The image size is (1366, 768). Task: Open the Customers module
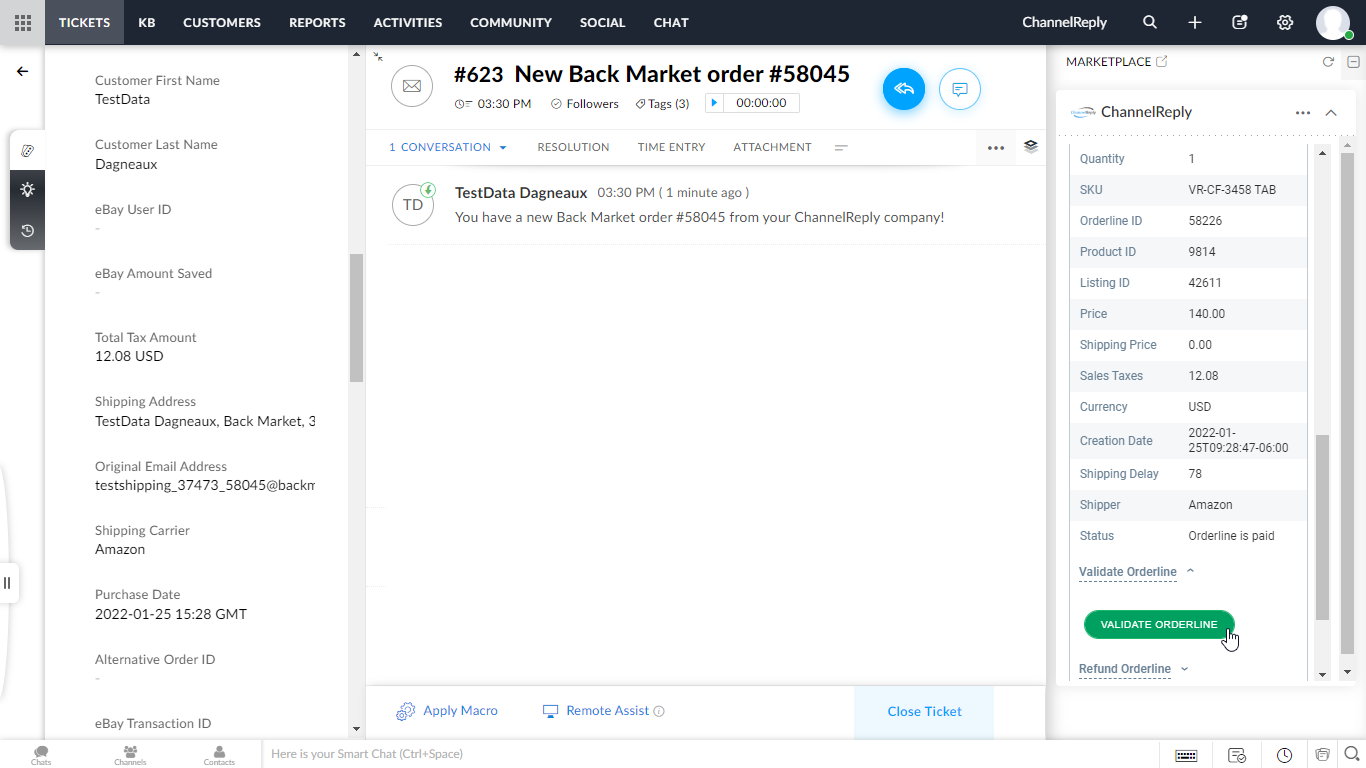tap(222, 22)
